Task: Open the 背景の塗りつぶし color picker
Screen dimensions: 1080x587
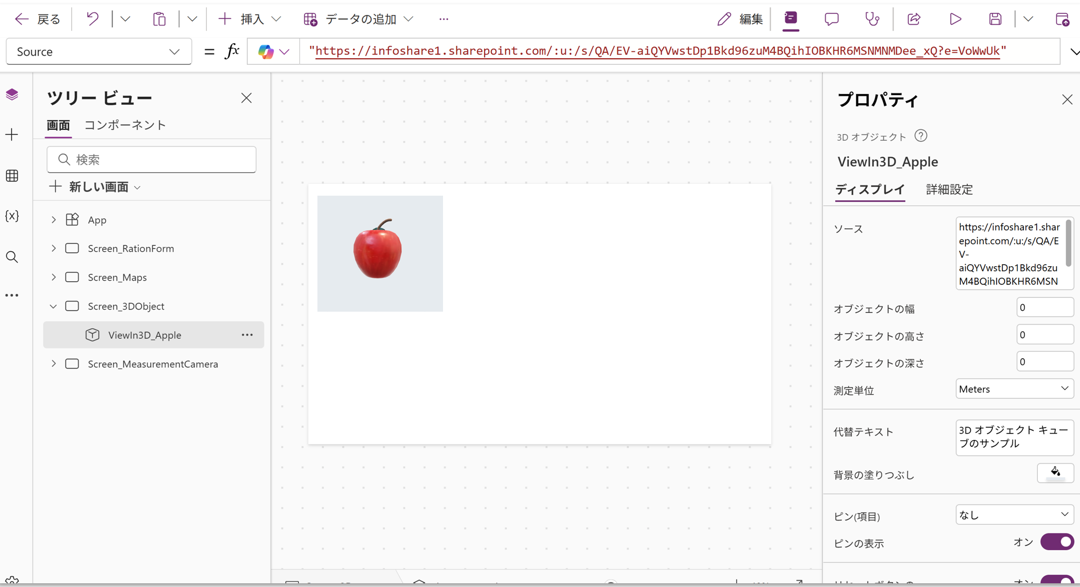Action: [1055, 474]
